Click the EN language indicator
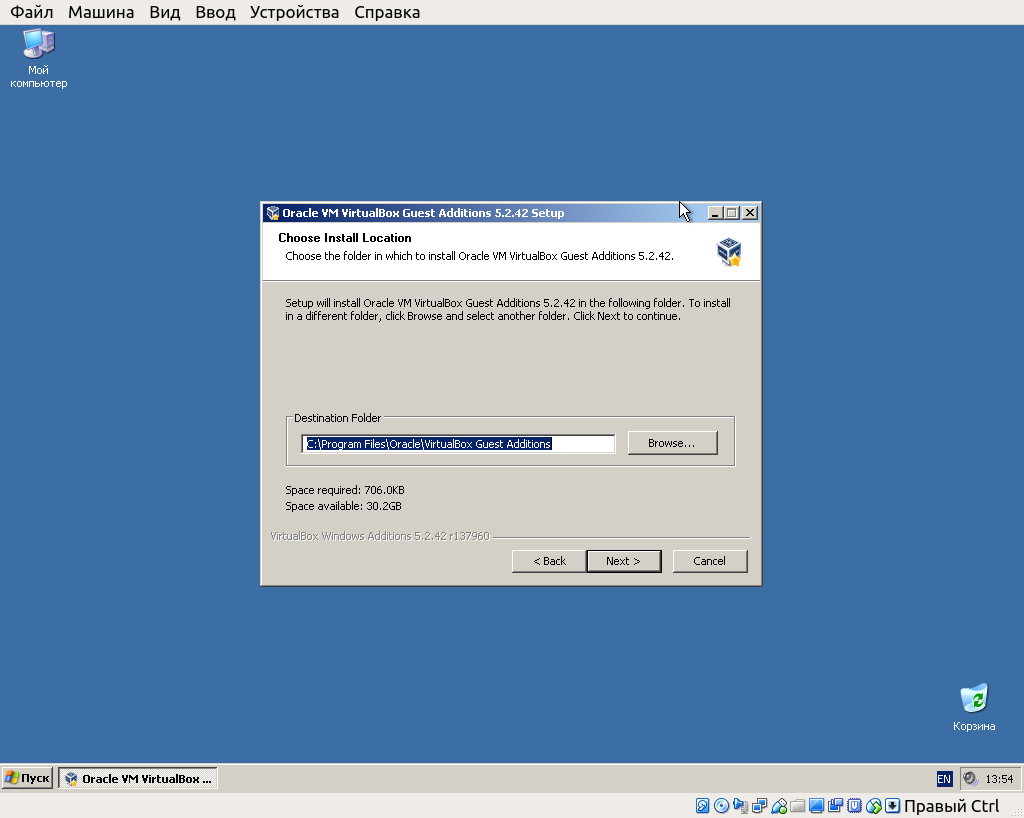 pos(944,779)
